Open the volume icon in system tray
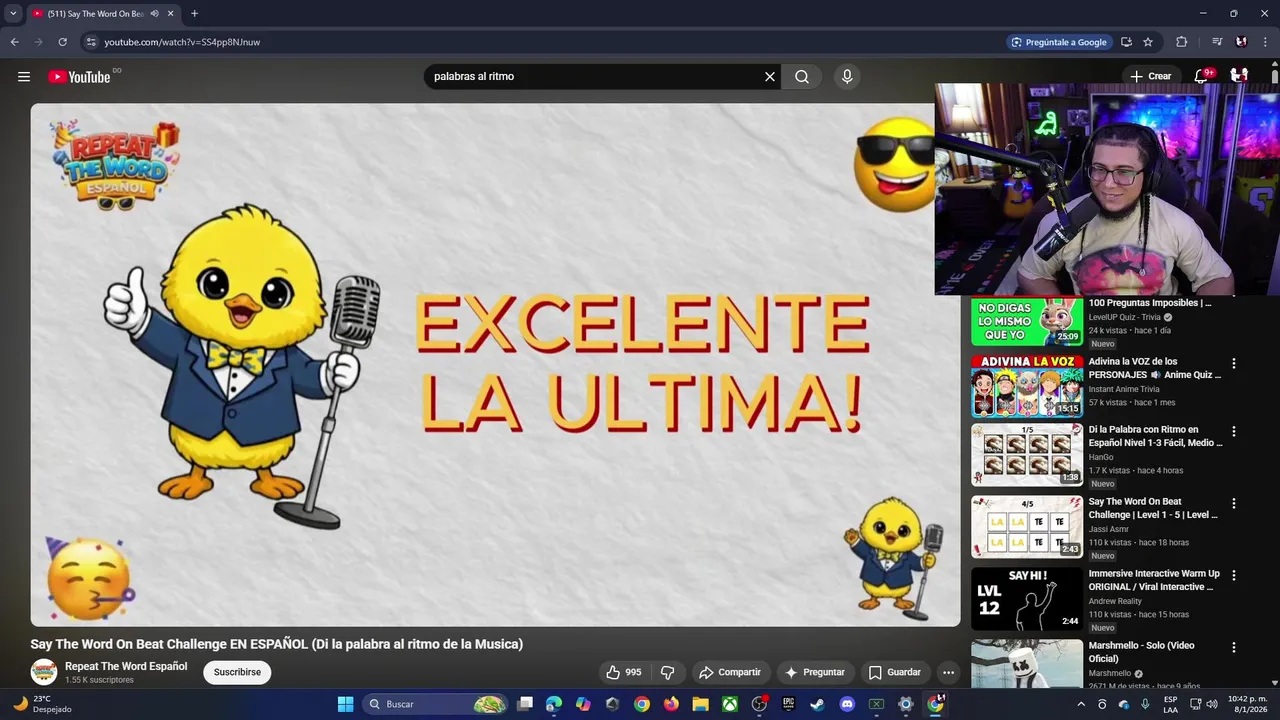1280x720 pixels. coord(1212,704)
